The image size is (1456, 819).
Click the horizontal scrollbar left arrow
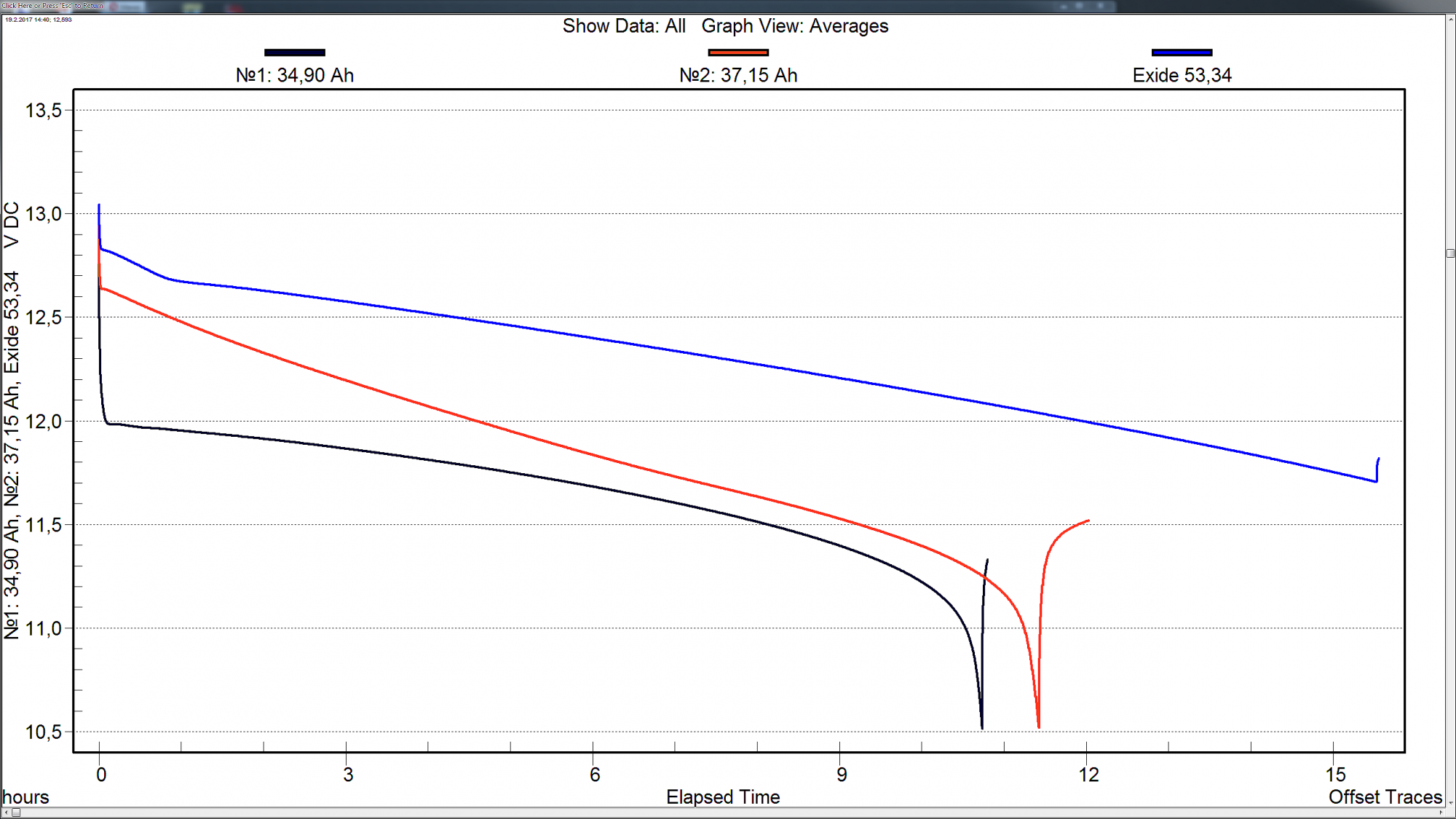(6, 812)
